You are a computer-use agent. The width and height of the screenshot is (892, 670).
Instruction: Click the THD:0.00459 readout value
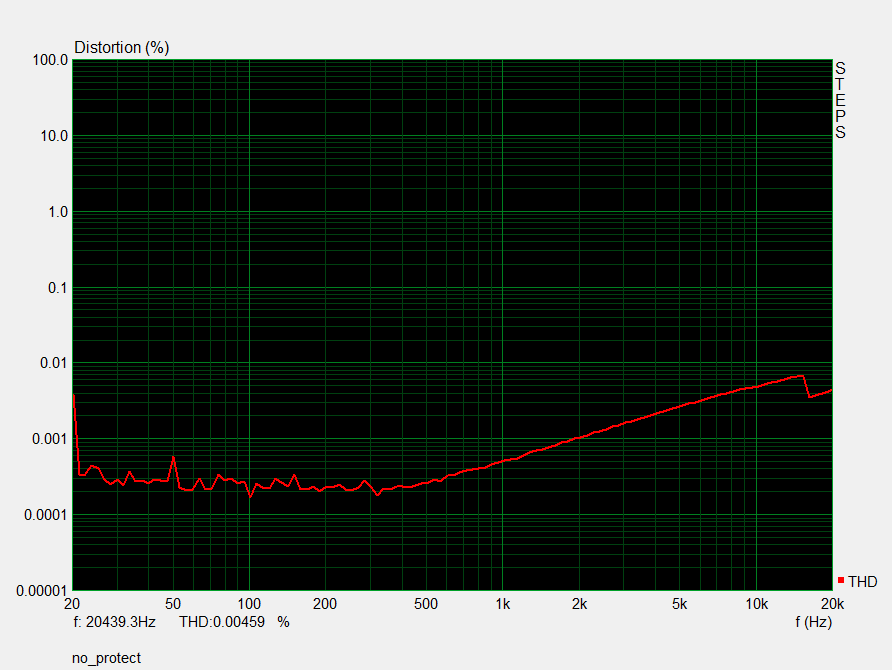tap(222, 622)
